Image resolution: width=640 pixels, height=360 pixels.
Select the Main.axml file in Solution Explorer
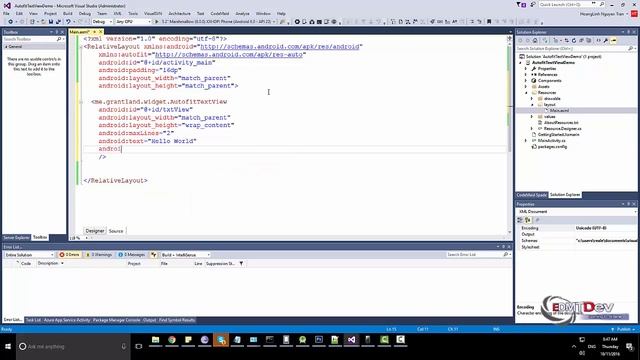tap(559, 111)
